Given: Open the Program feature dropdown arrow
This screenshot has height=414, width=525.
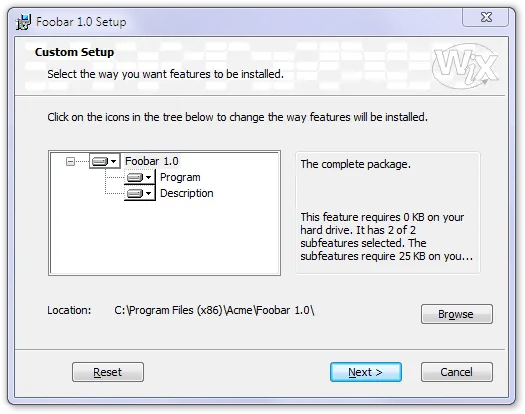Looking at the screenshot, I should click(x=148, y=178).
